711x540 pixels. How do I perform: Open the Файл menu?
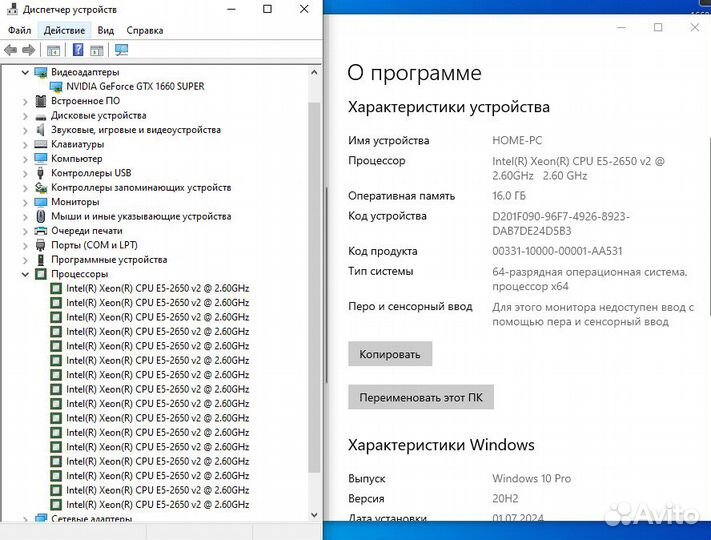[19, 30]
